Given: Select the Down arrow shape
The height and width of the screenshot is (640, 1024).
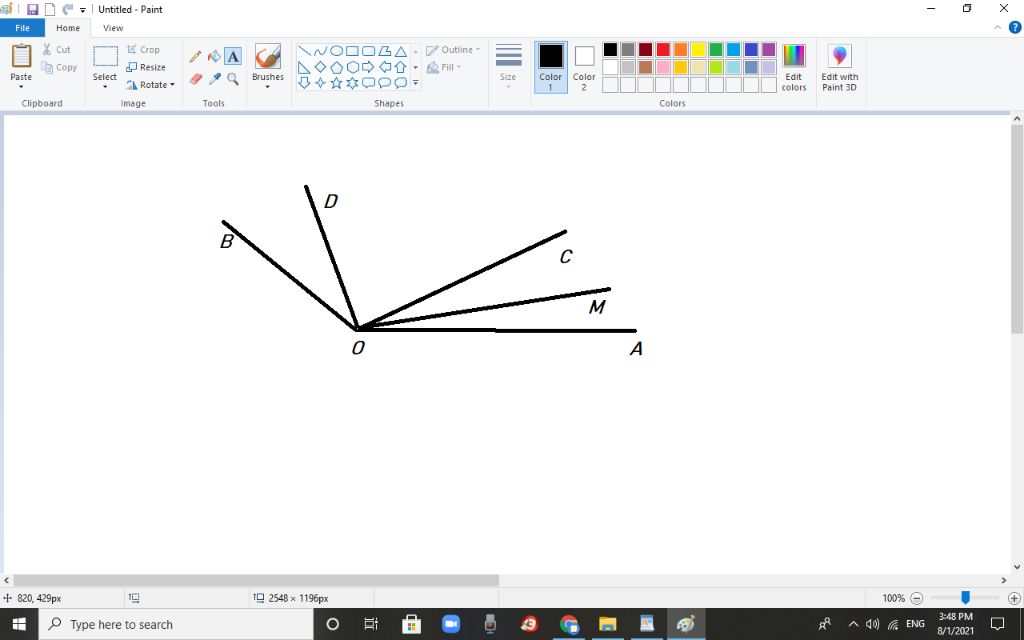Looking at the screenshot, I should [x=304, y=83].
